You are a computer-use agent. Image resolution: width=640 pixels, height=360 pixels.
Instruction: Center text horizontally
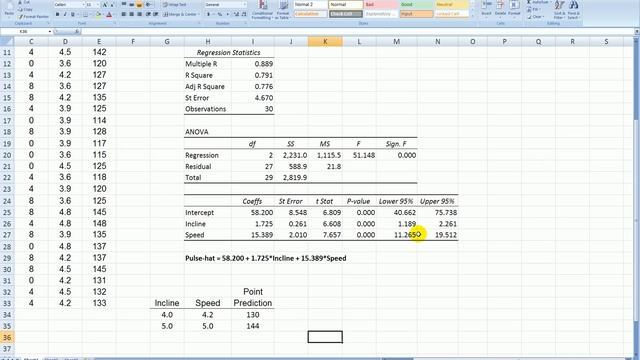(x=131, y=14)
